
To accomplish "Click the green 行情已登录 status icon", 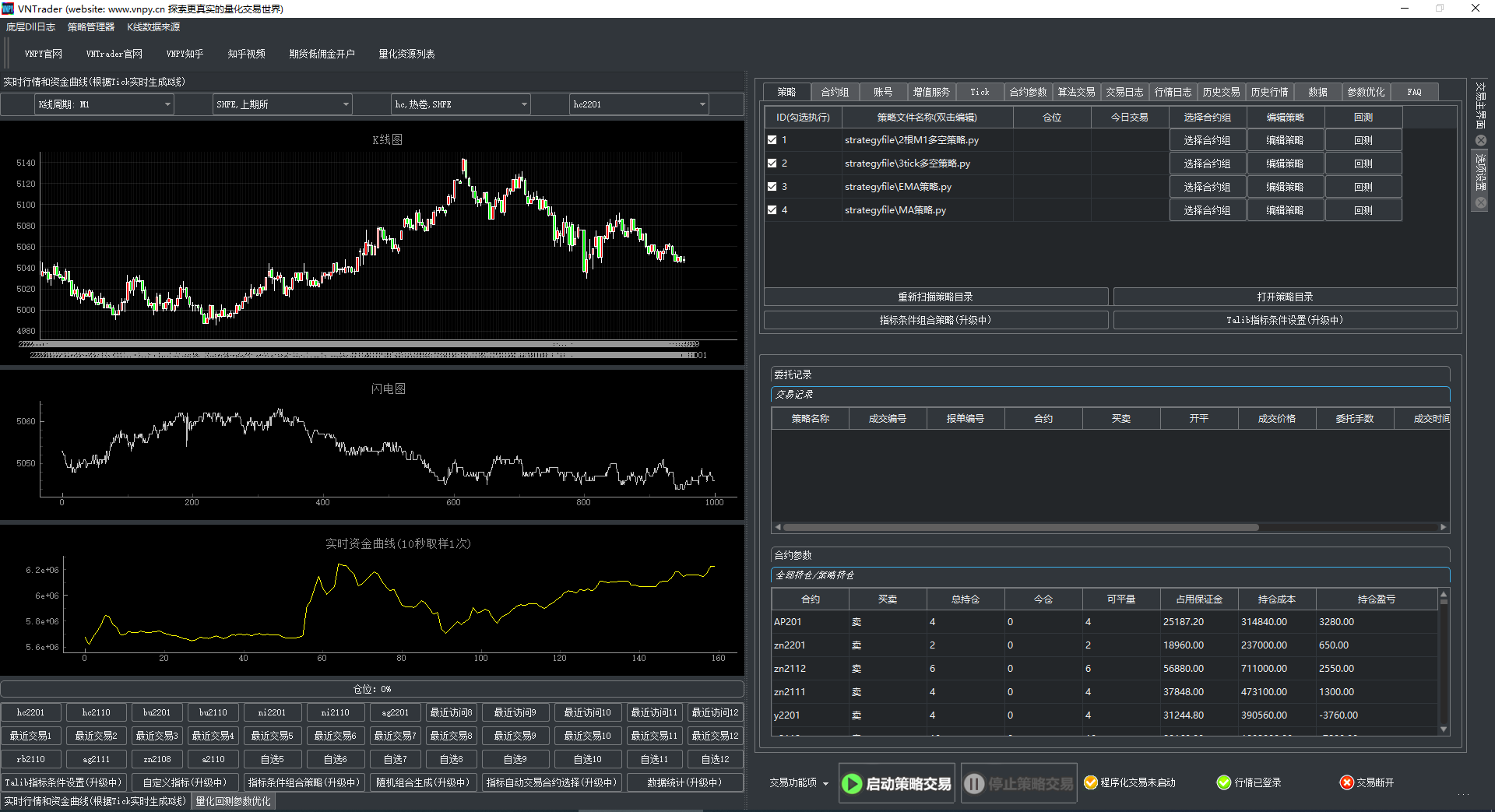I will [x=1225, y=783].
